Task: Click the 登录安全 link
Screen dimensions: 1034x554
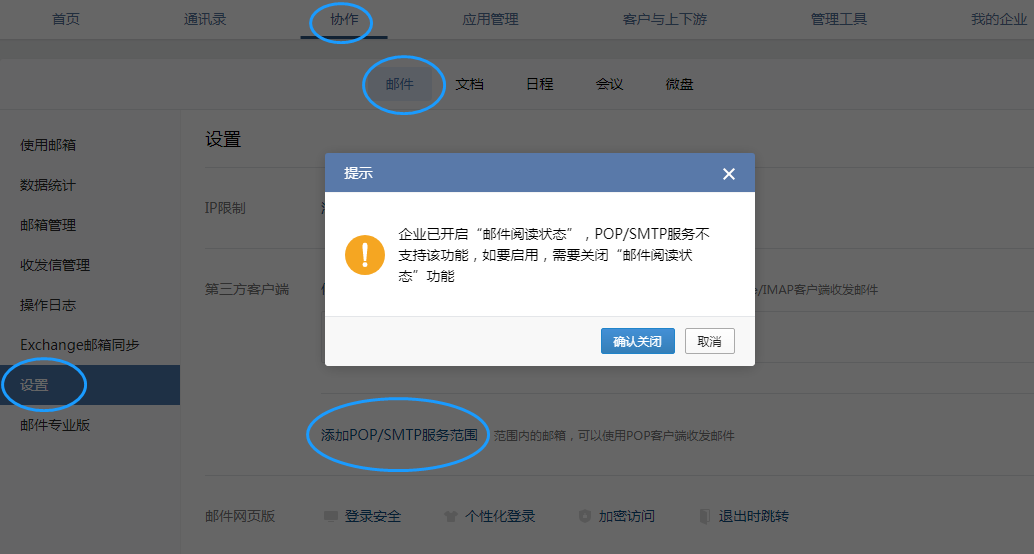Action: click(373, 516)
